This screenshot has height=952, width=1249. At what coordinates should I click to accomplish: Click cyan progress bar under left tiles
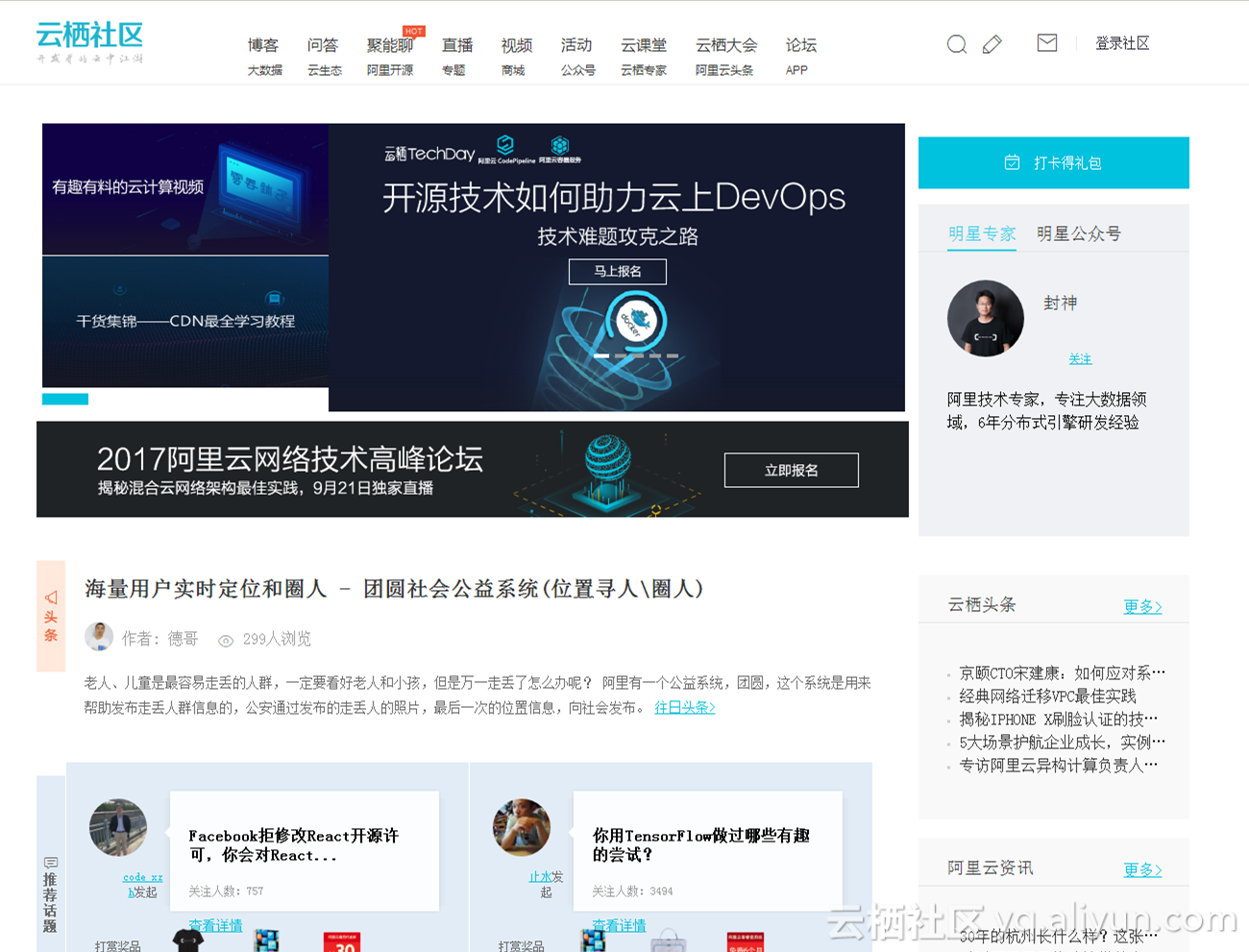(65, 399)
